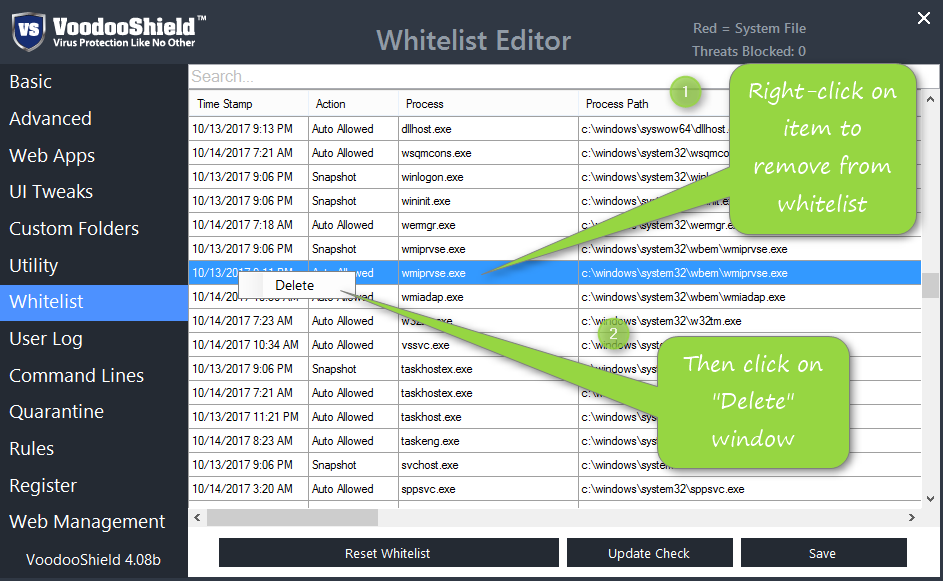Screen dimensions: 943x581
Task: Open the Rules tab
Action: point(94,449)
